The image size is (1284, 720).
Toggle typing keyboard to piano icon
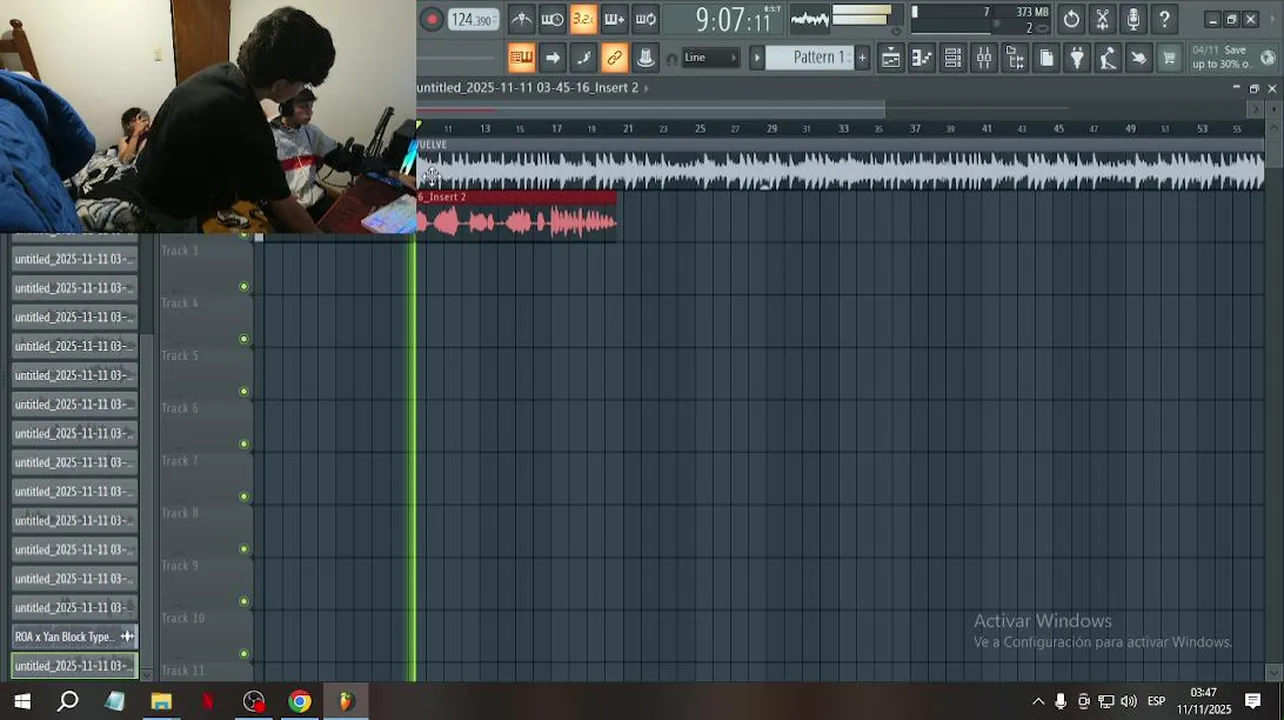521,58
